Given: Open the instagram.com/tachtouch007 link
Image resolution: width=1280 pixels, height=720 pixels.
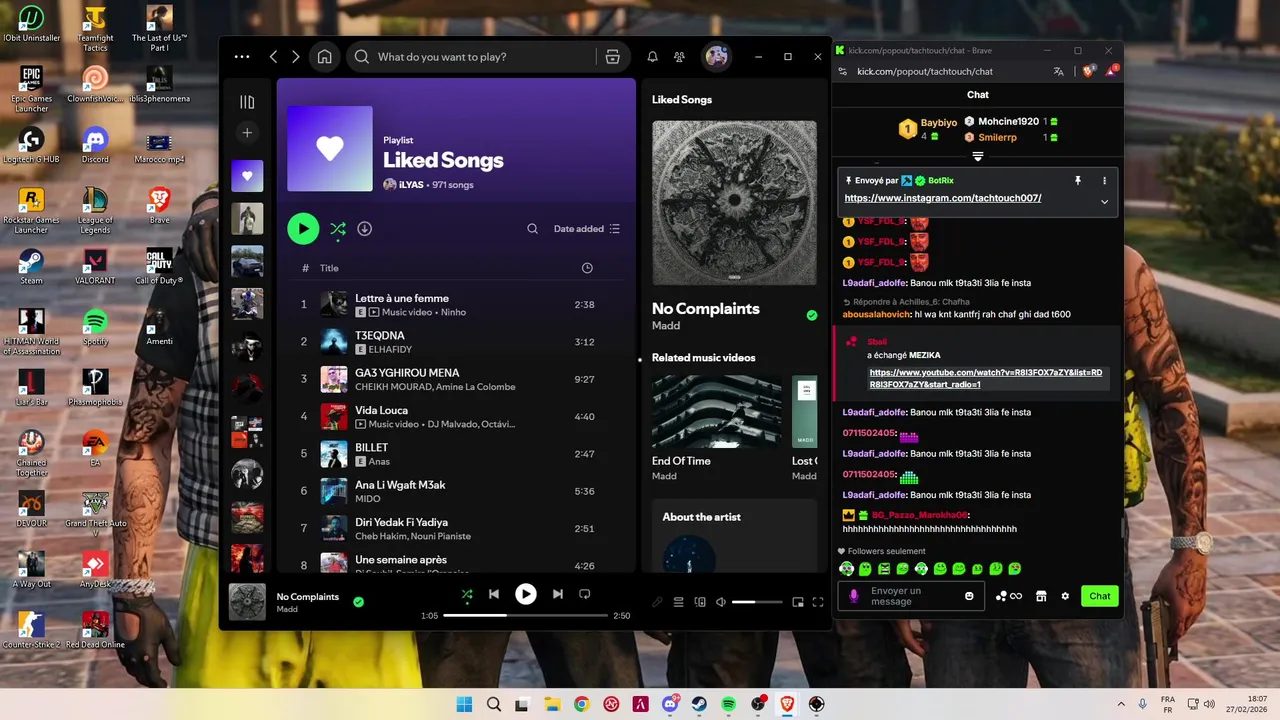Looking at the screenshot, I should coord(943,198).
